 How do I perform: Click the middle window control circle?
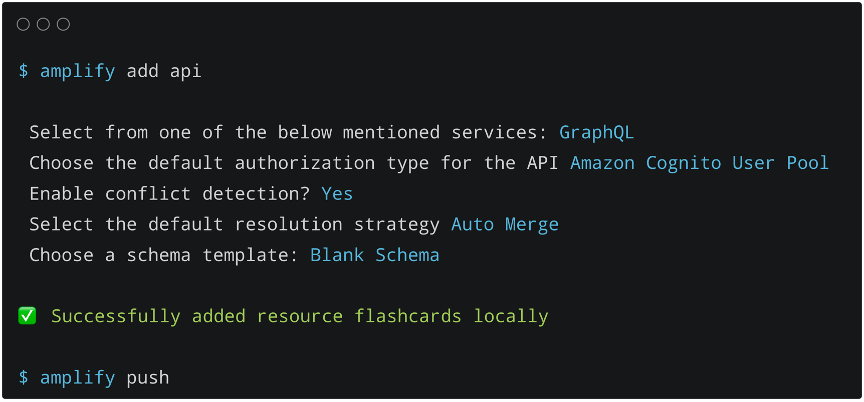coord(43,24)
